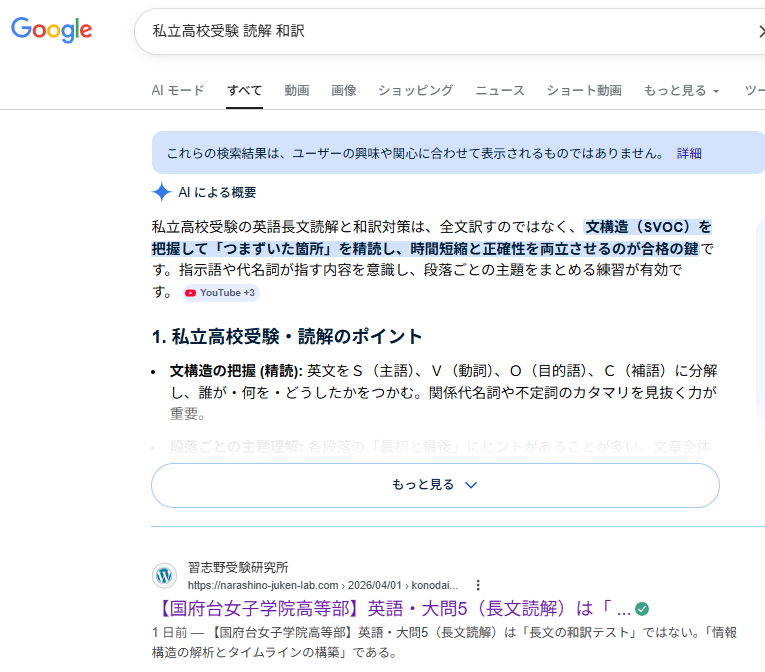Open the ショート動画 tab
The height and width of the screenshot is (672, 765).
[584, 90]
